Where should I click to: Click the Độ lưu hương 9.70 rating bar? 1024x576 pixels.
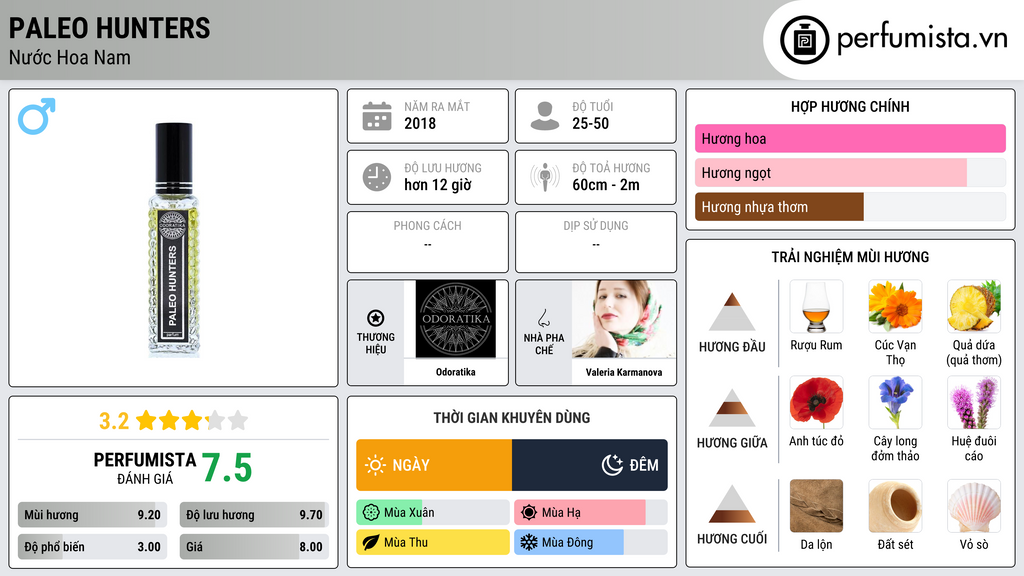[254, 515]
